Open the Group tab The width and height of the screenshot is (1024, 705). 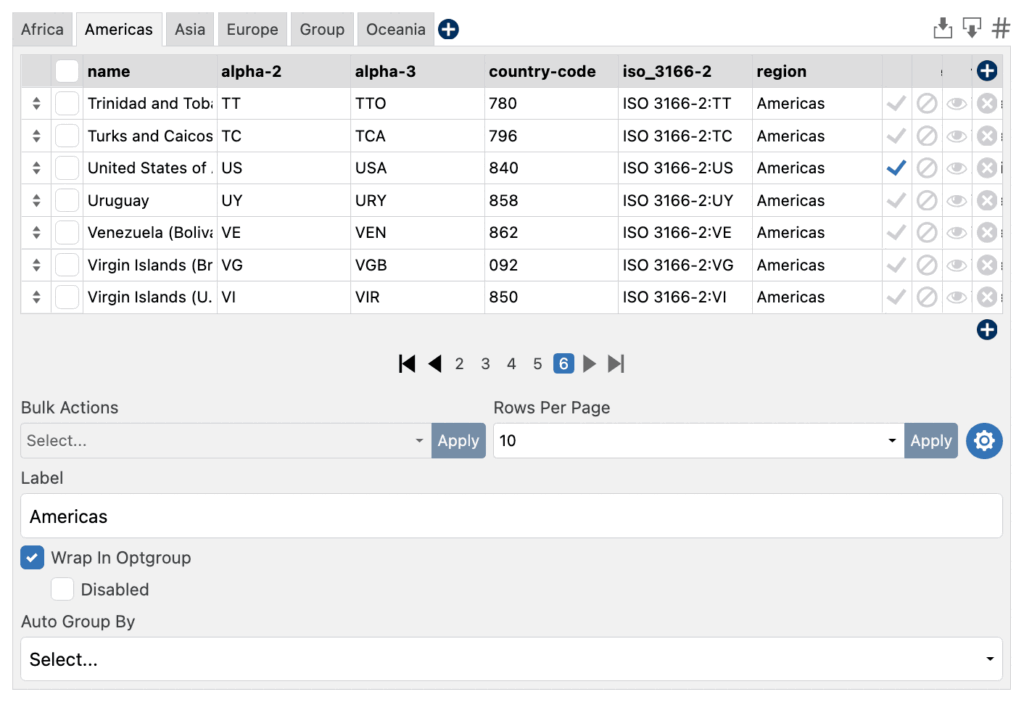click(322, 29)
